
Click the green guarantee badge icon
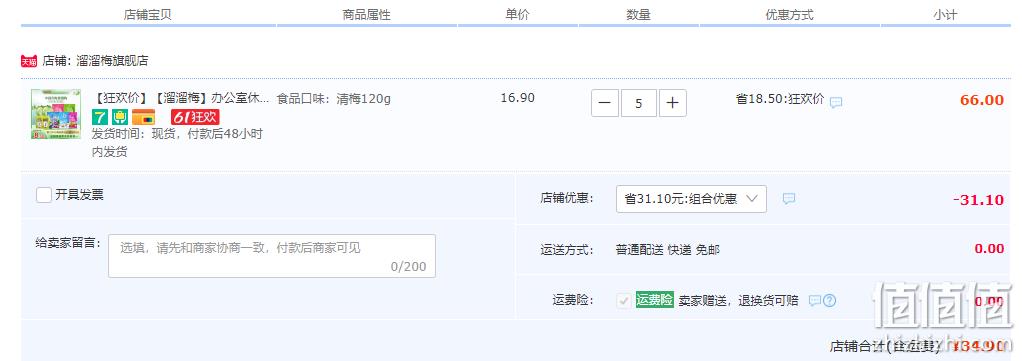[x=119, y=117]
